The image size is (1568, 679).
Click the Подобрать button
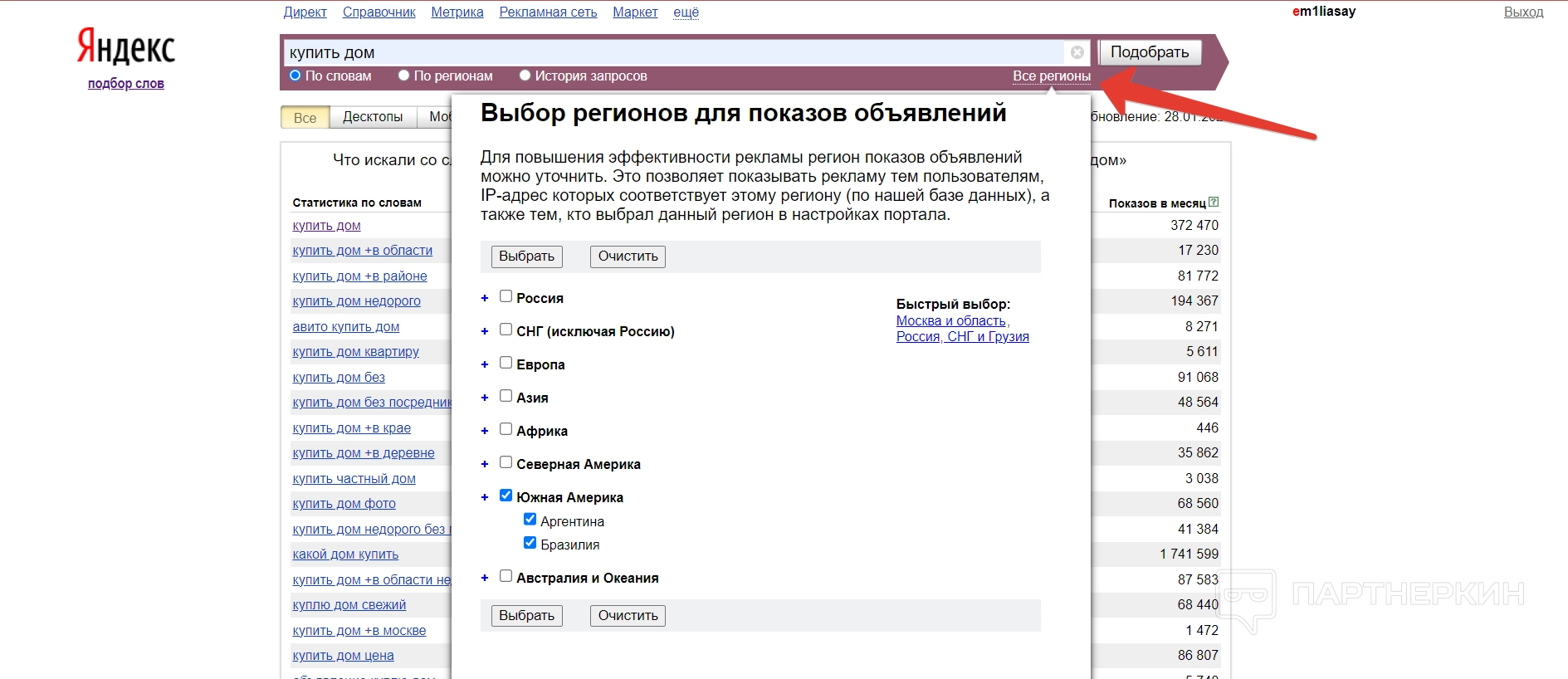pyautogui.click(x=1150, y=52)
